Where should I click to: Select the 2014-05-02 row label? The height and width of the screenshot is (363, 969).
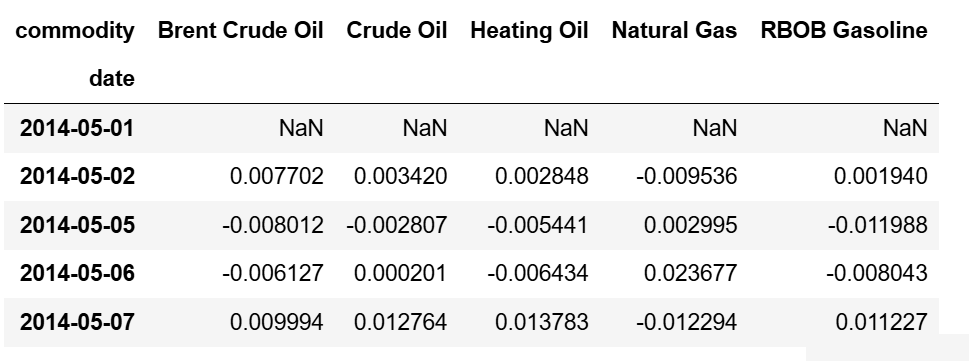[x=77, y=176]
